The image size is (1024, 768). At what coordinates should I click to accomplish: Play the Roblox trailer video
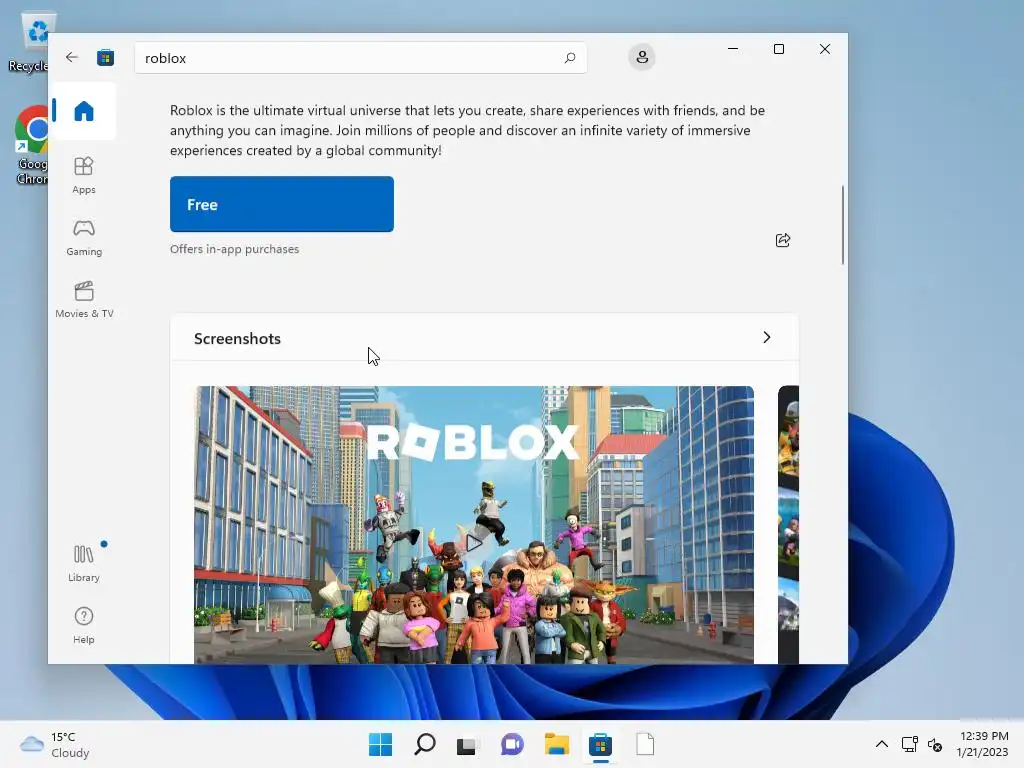pos(473,542)
